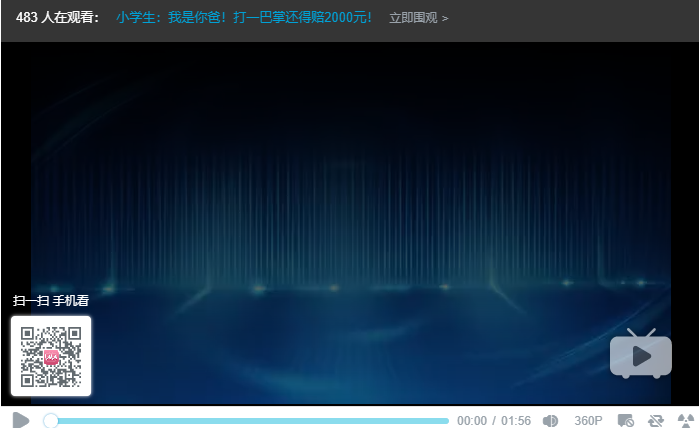Click the 483 人在观看 viewer count text
This screenshot has height=428, width=699.
[x=57, y=17]
